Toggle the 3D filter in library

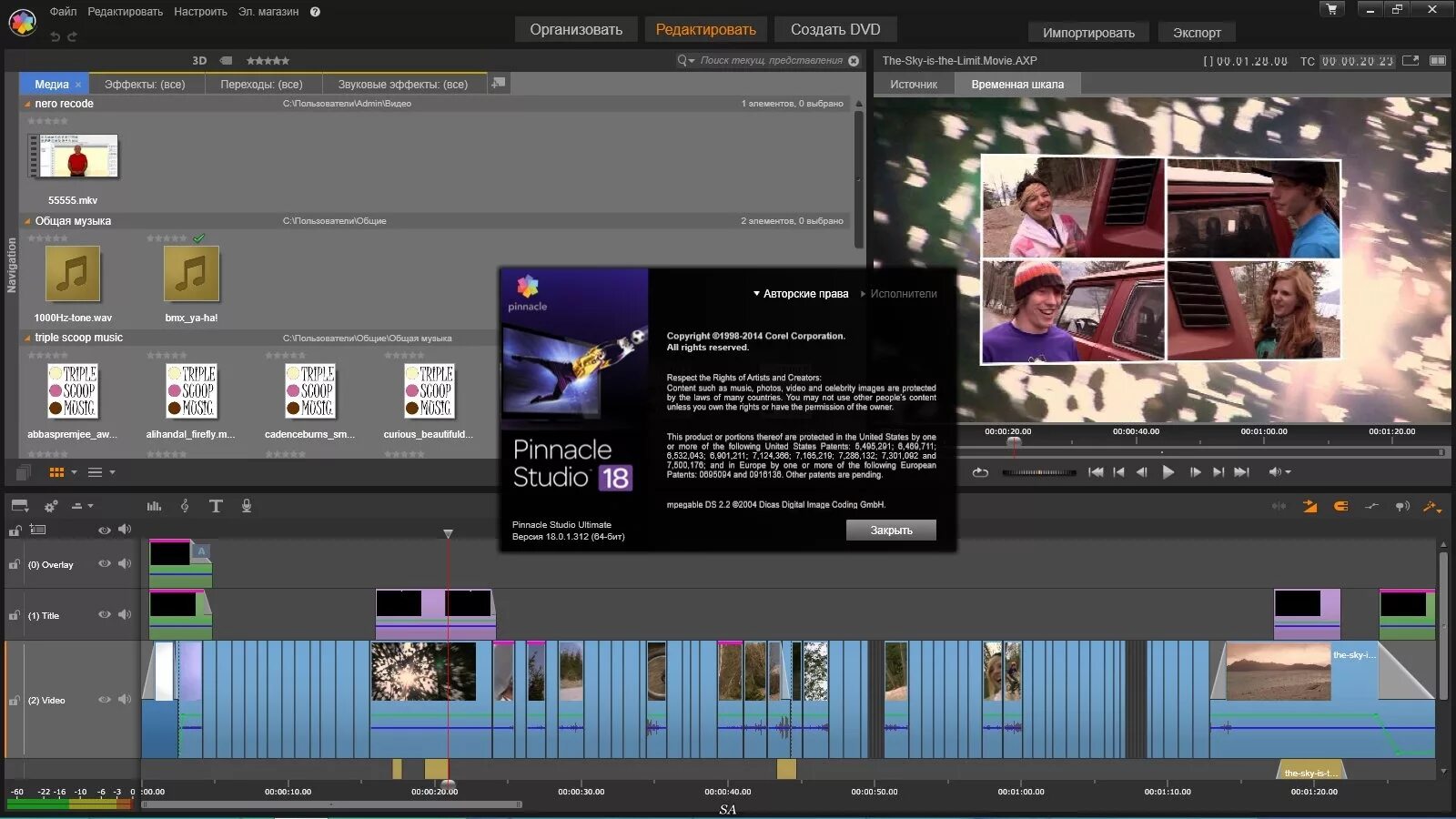199,61
